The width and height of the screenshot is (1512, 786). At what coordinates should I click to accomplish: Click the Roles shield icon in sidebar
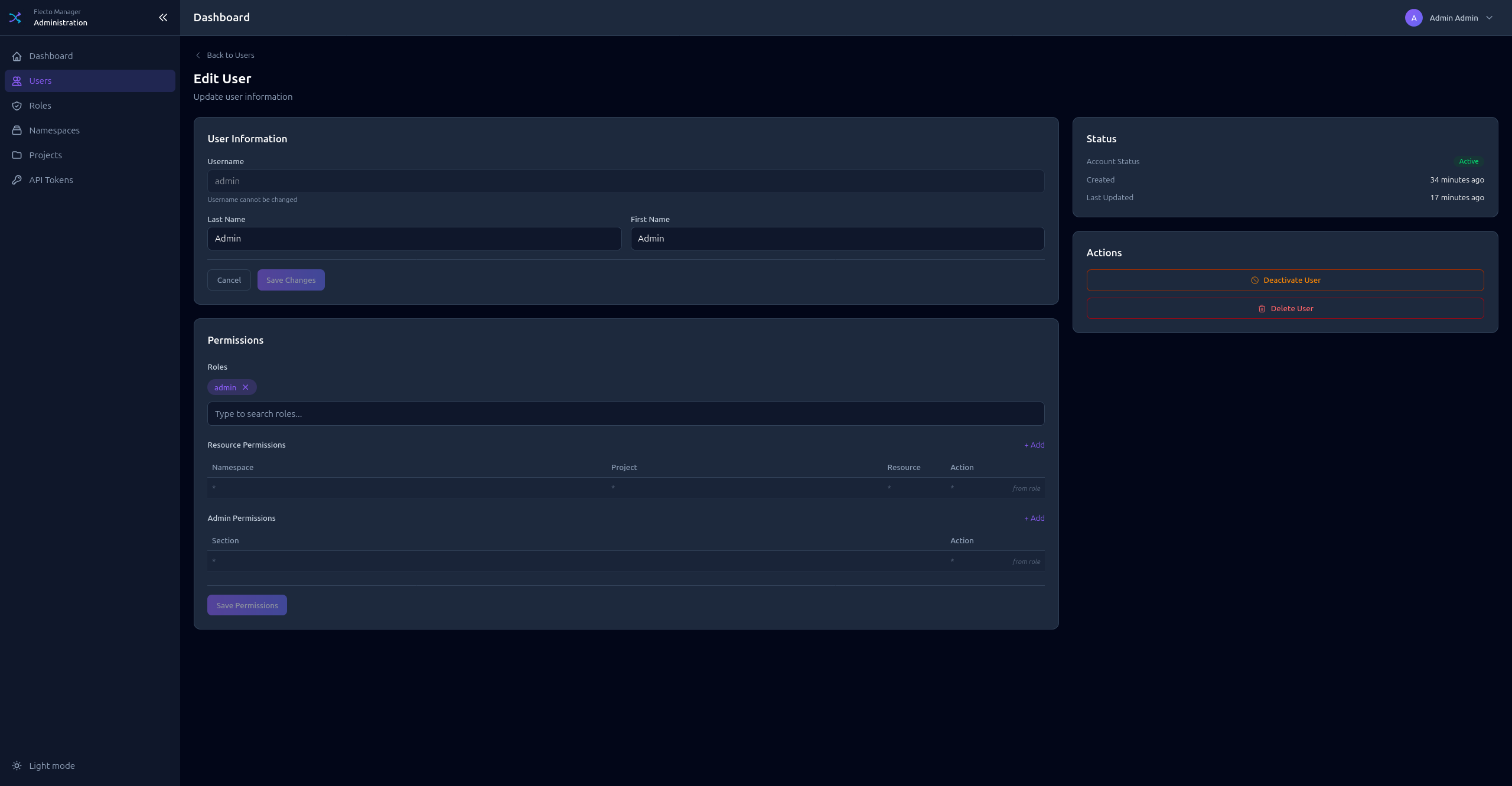pos(17,106)
